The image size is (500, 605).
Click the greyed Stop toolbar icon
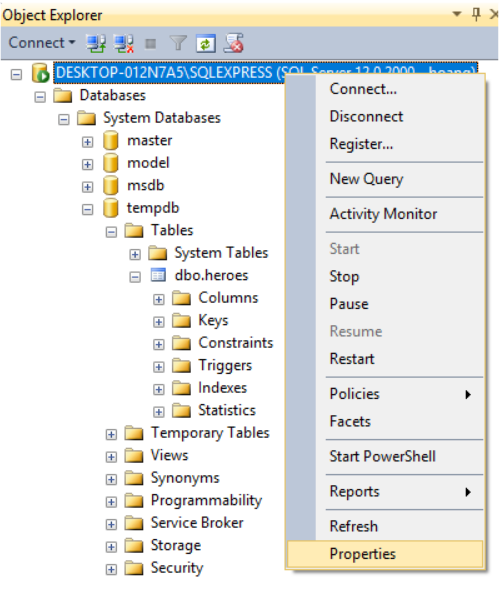150,44
